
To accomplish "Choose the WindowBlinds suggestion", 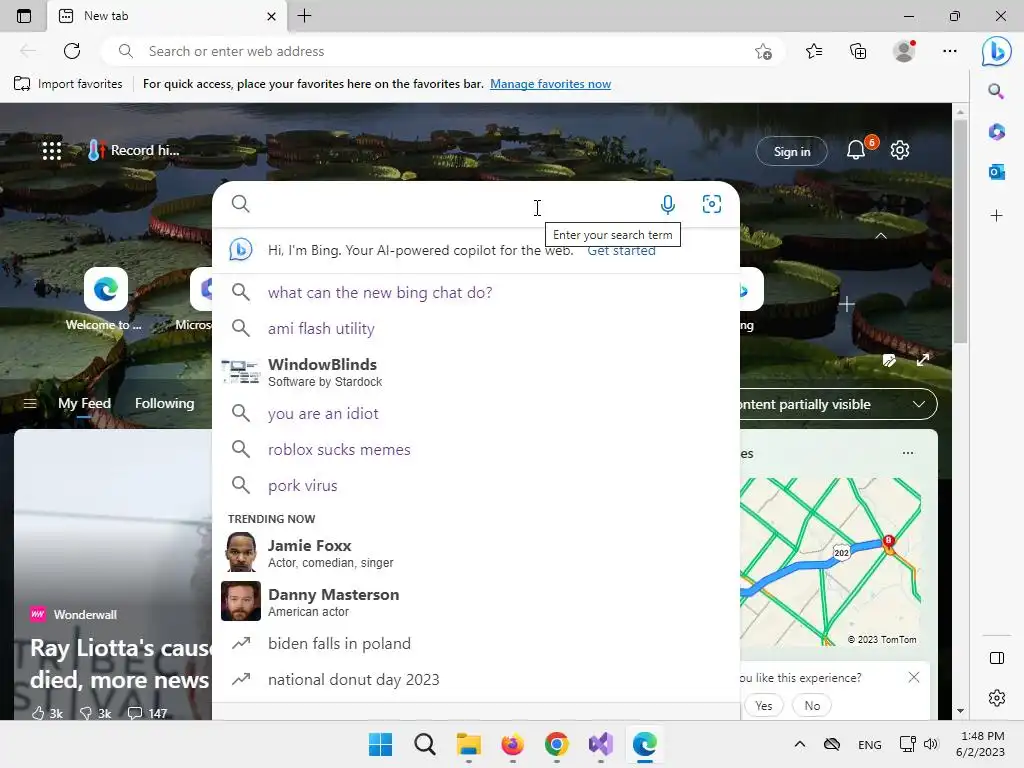I will click(x=476, y=372).
